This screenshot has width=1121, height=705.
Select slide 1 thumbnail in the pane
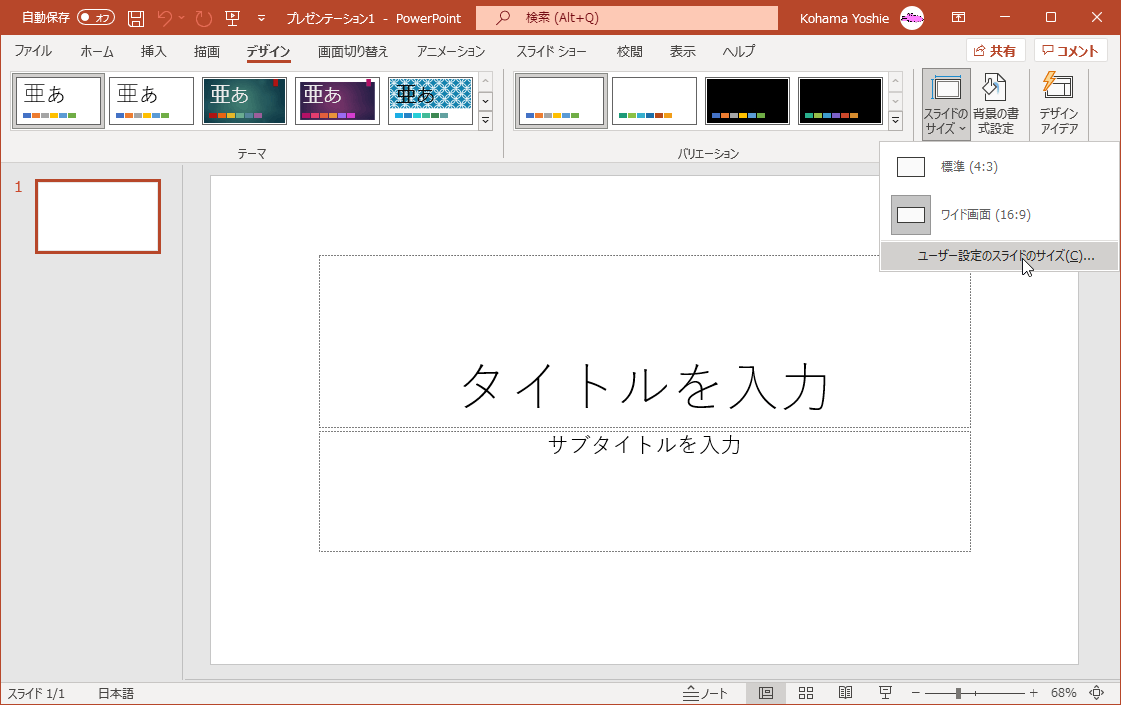coord(98,216)
